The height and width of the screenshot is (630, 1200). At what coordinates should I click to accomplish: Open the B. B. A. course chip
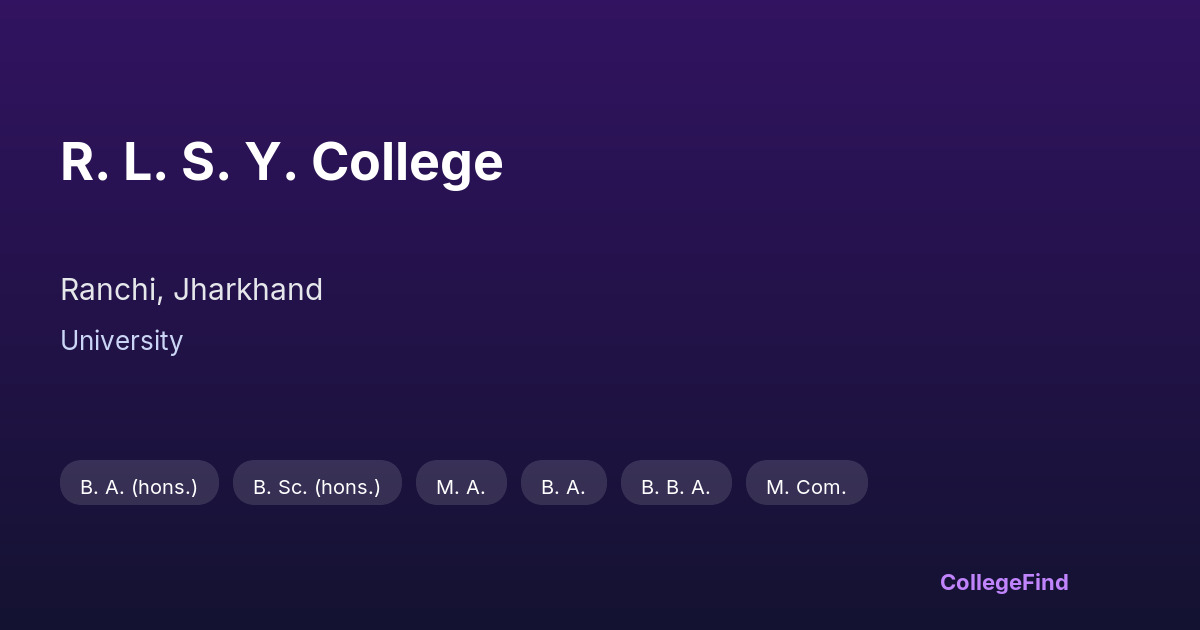click(x=676, y=487)
